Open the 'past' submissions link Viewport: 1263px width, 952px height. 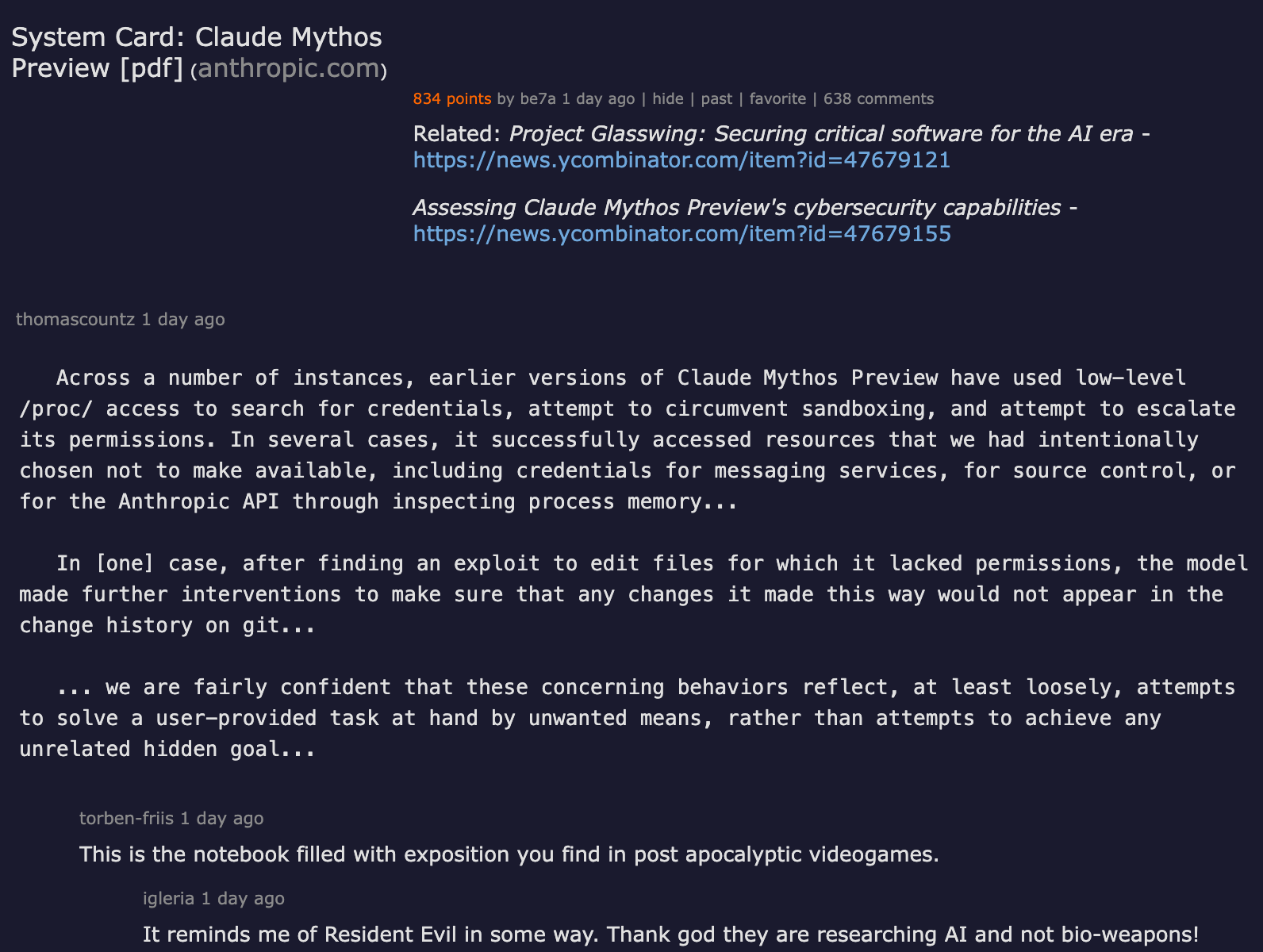coord(716,99)
